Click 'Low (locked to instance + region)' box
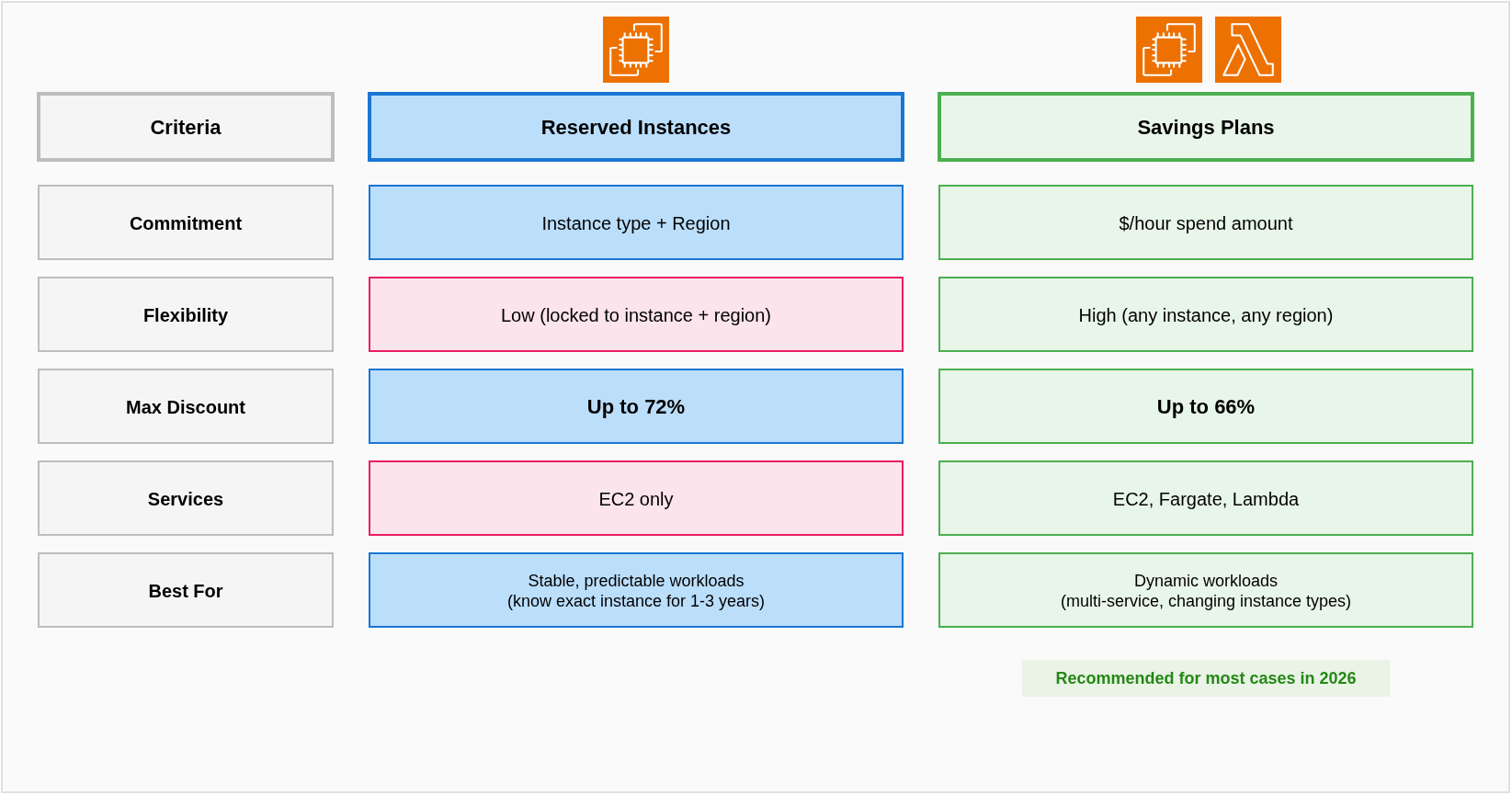Image resolution: width=1512 pixels, height=795 pixels. 636,314
